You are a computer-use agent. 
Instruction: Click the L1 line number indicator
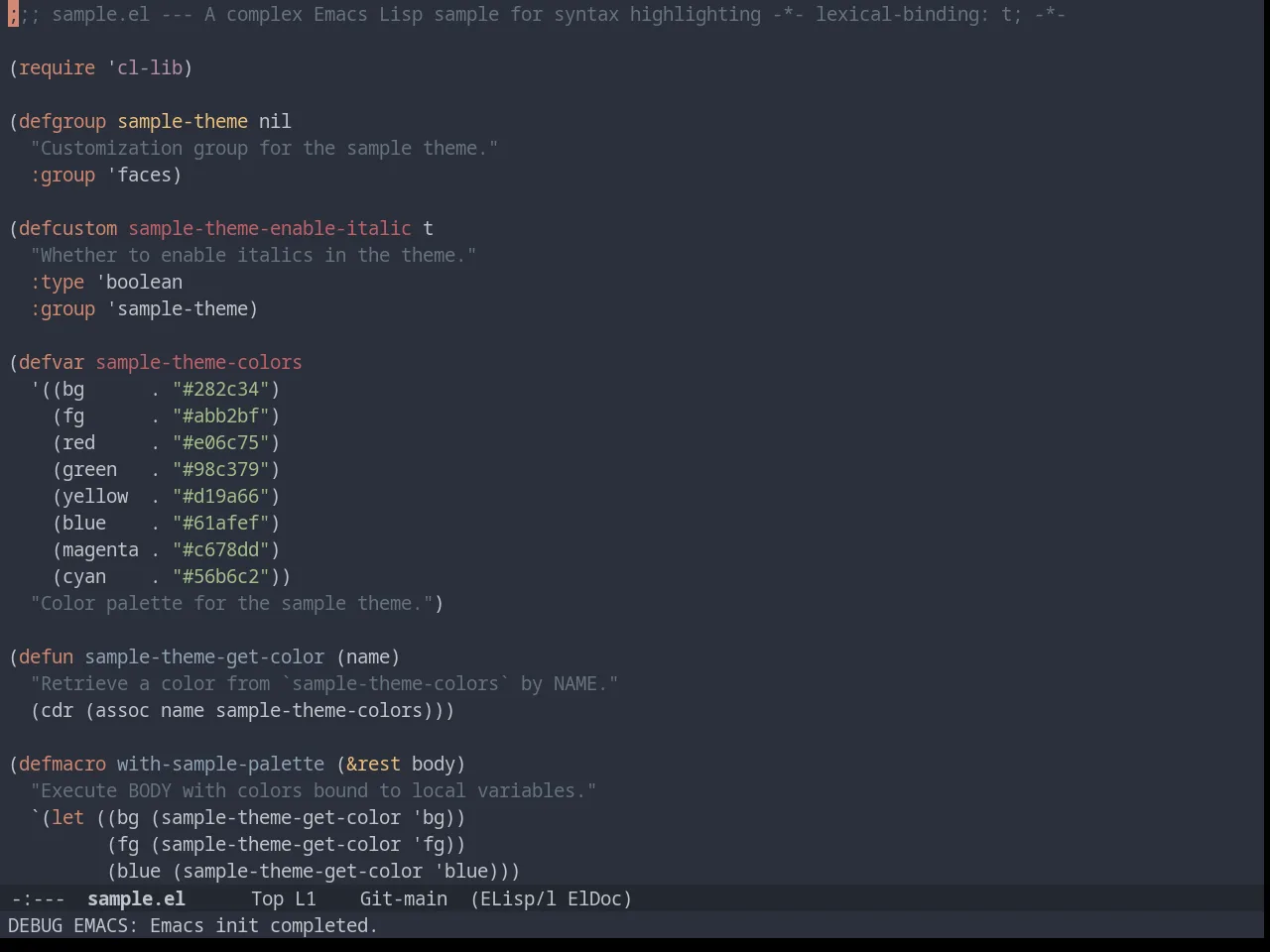305,898
